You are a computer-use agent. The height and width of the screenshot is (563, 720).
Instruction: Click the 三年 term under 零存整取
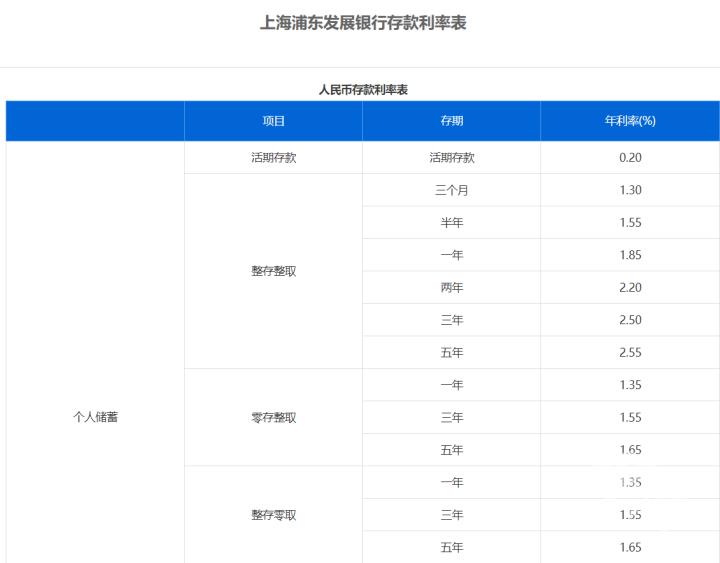point(451,417)
